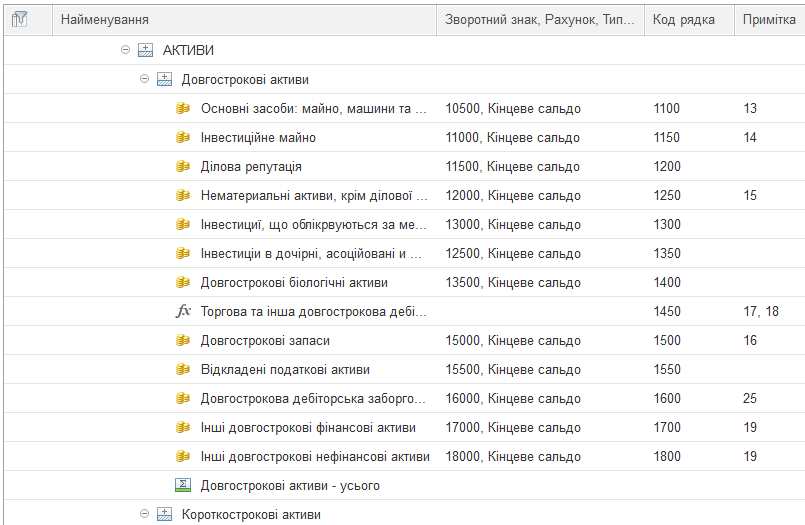Collapse the Довгострокові активи group
Screen dimensions: 805x525
tap(144, 79)
